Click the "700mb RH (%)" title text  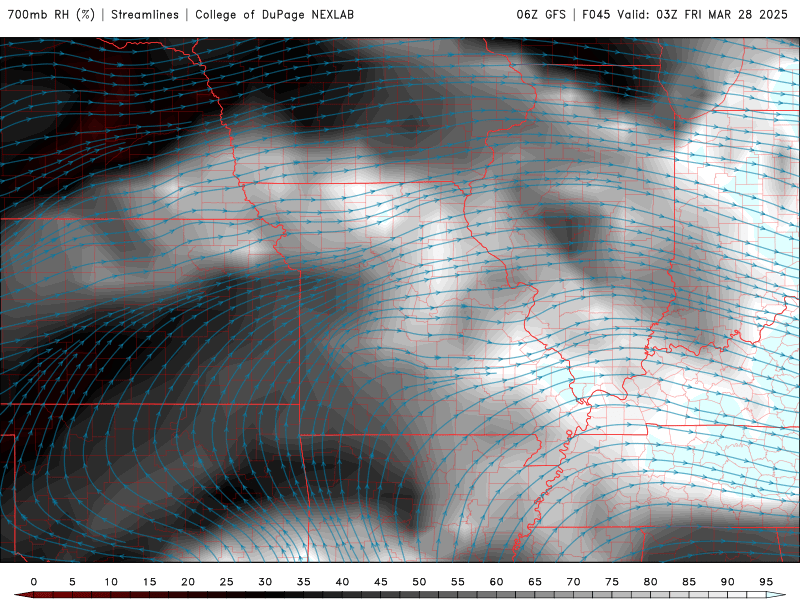pos(52,15)
